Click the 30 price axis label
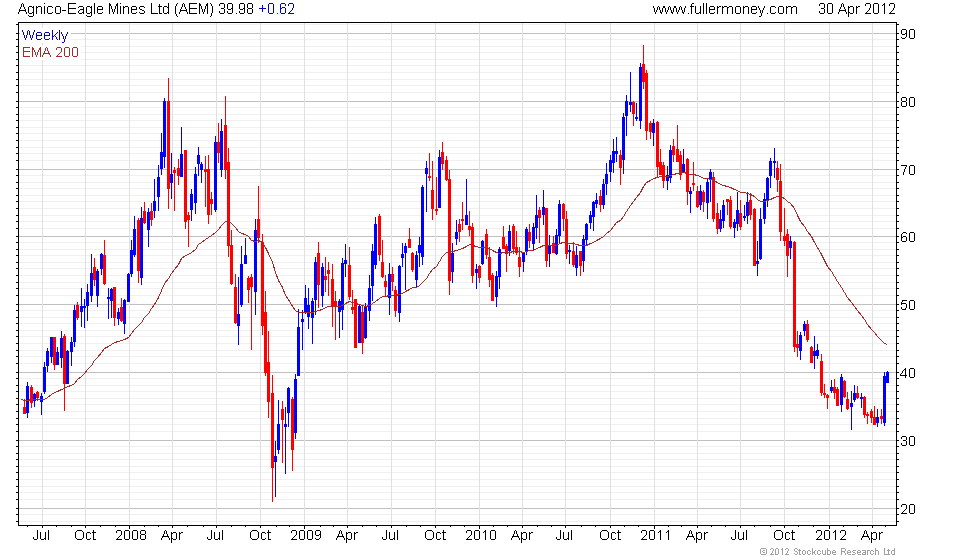Viewport: 980px width, 560px height. pos(908,441)
